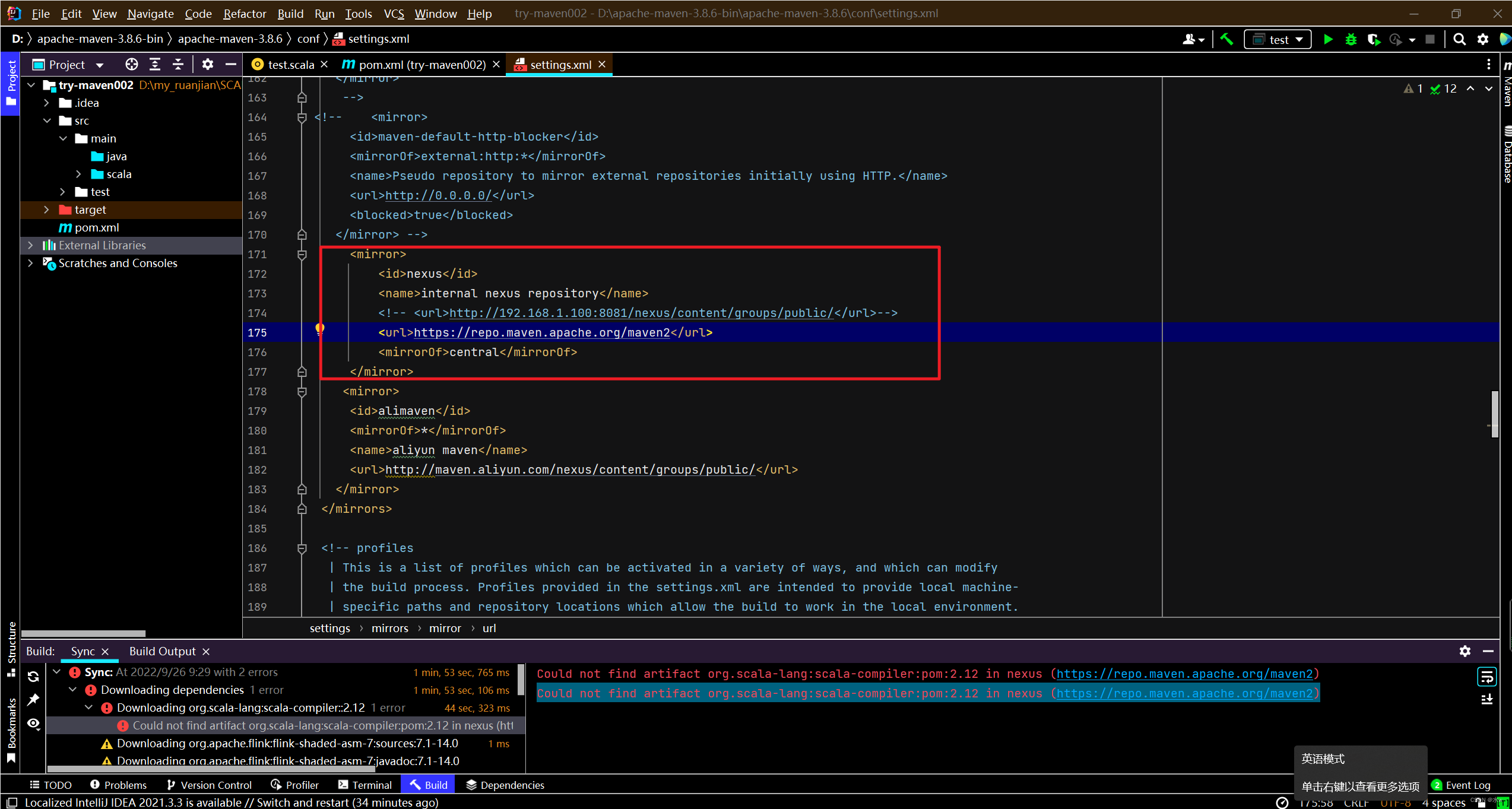1512x809 pixels.
Task: Open Terminal tool window button
Action: click(365, 785)
